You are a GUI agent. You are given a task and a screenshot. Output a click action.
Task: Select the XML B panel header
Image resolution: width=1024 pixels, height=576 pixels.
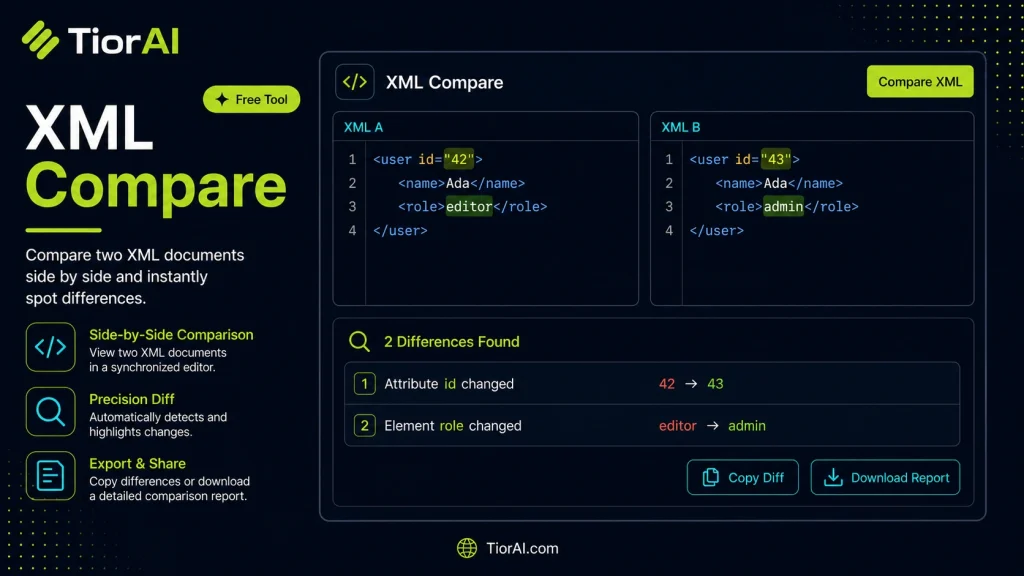812,127
